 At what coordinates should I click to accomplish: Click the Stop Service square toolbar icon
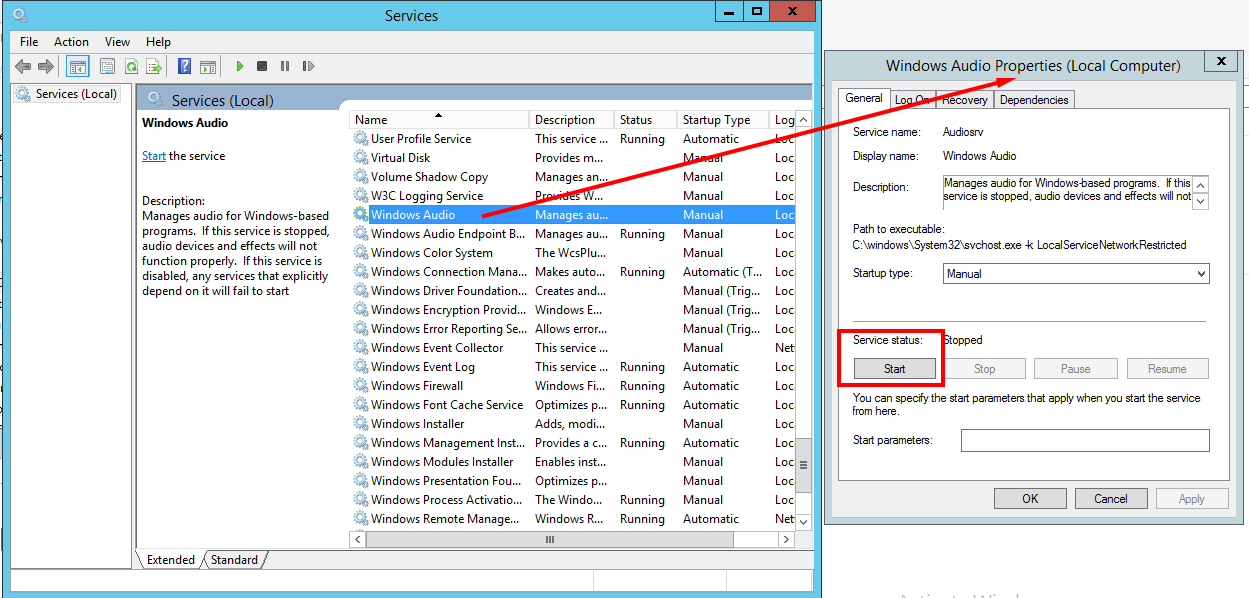[262, 67]
